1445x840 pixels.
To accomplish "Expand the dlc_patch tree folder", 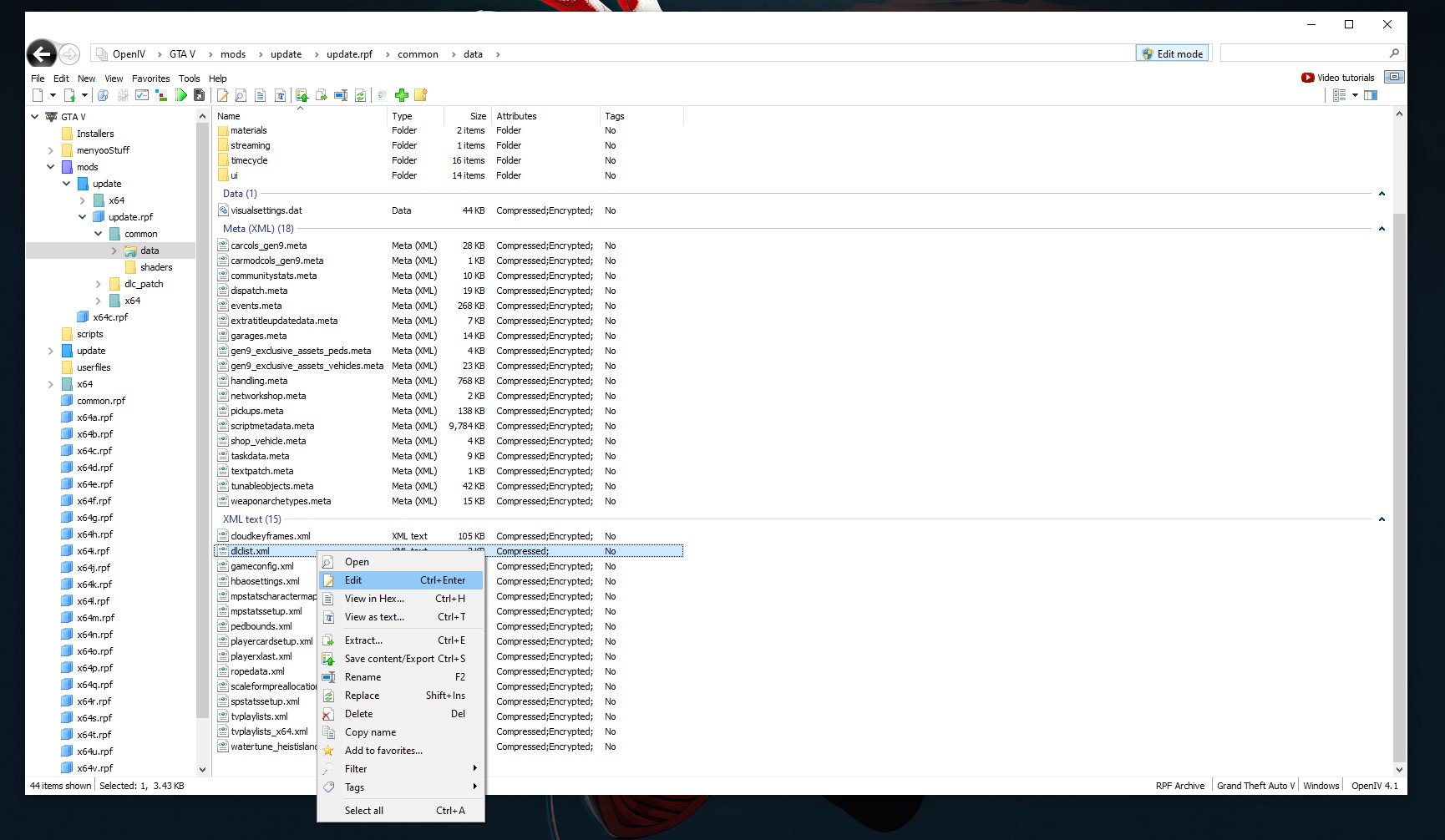I will pos(98,284).
